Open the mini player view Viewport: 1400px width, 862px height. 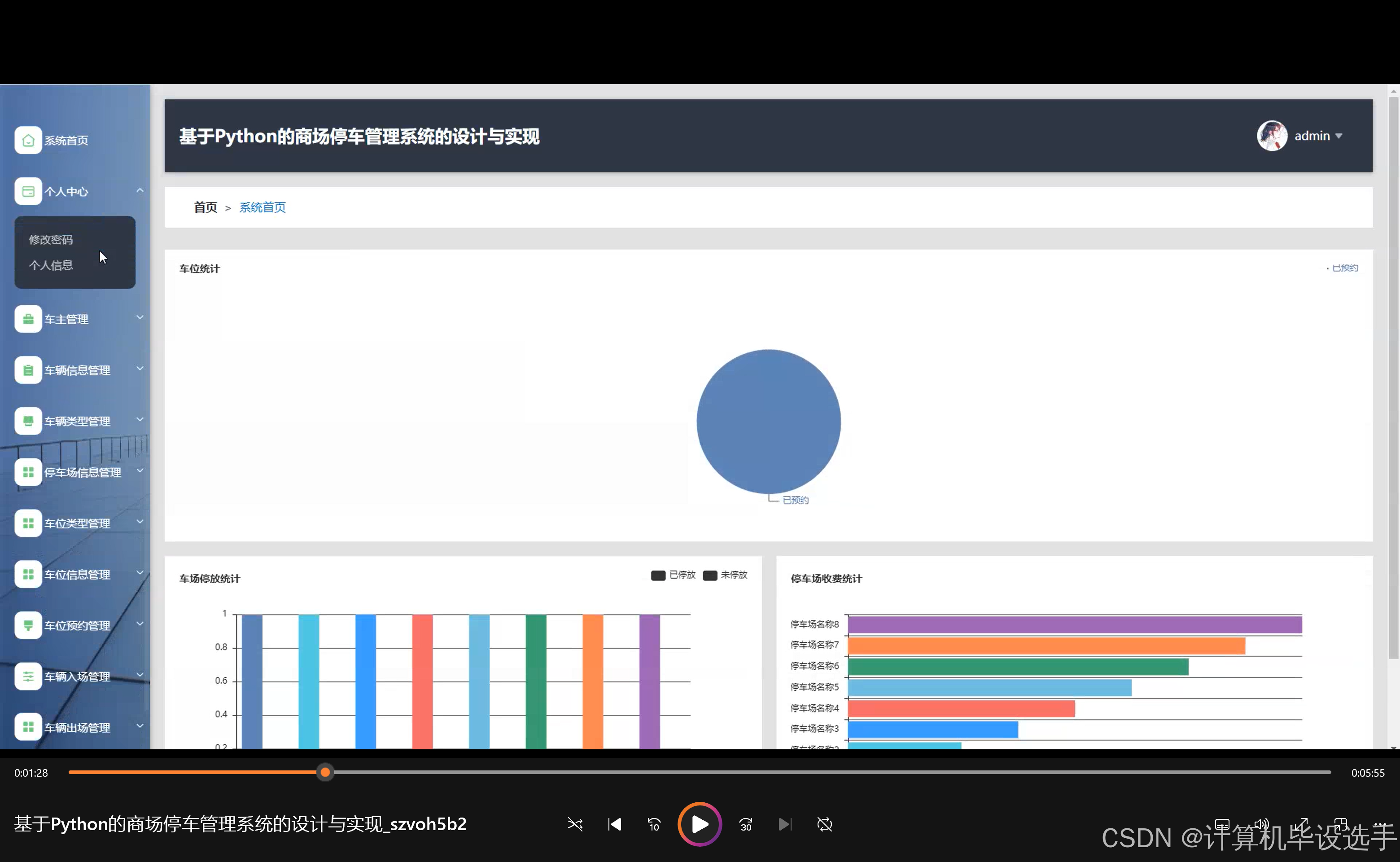1341,824
